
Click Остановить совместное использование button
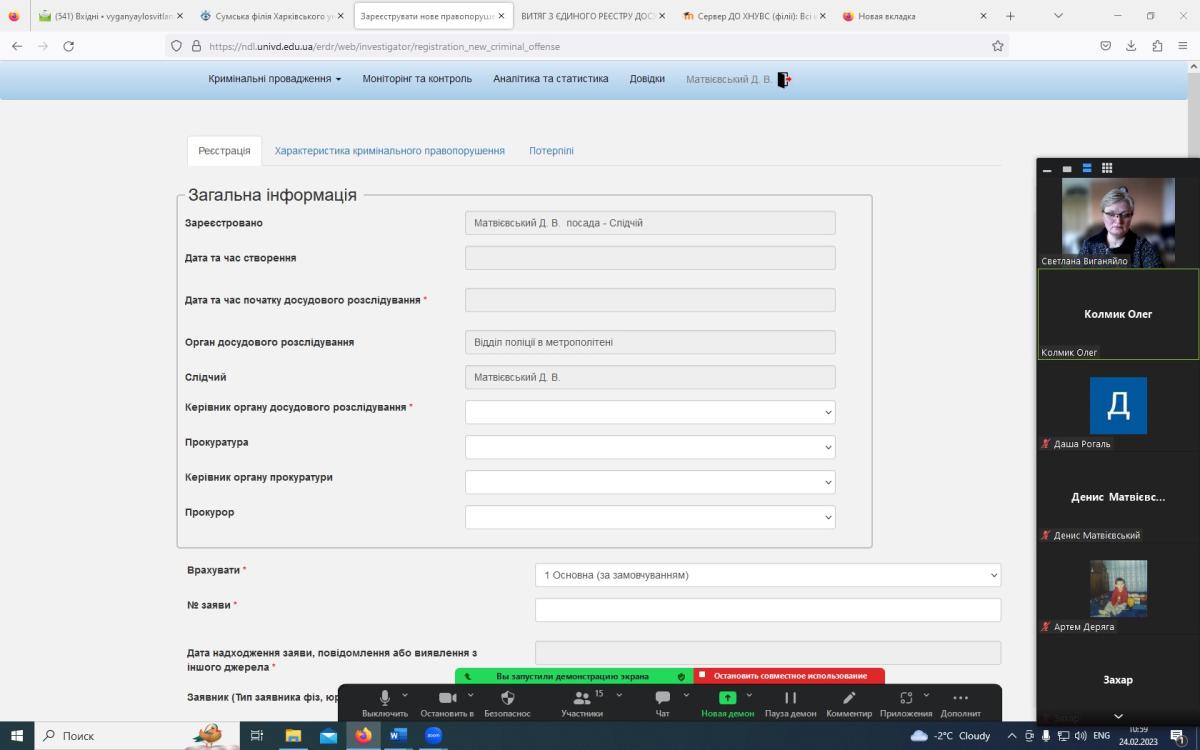789,676
